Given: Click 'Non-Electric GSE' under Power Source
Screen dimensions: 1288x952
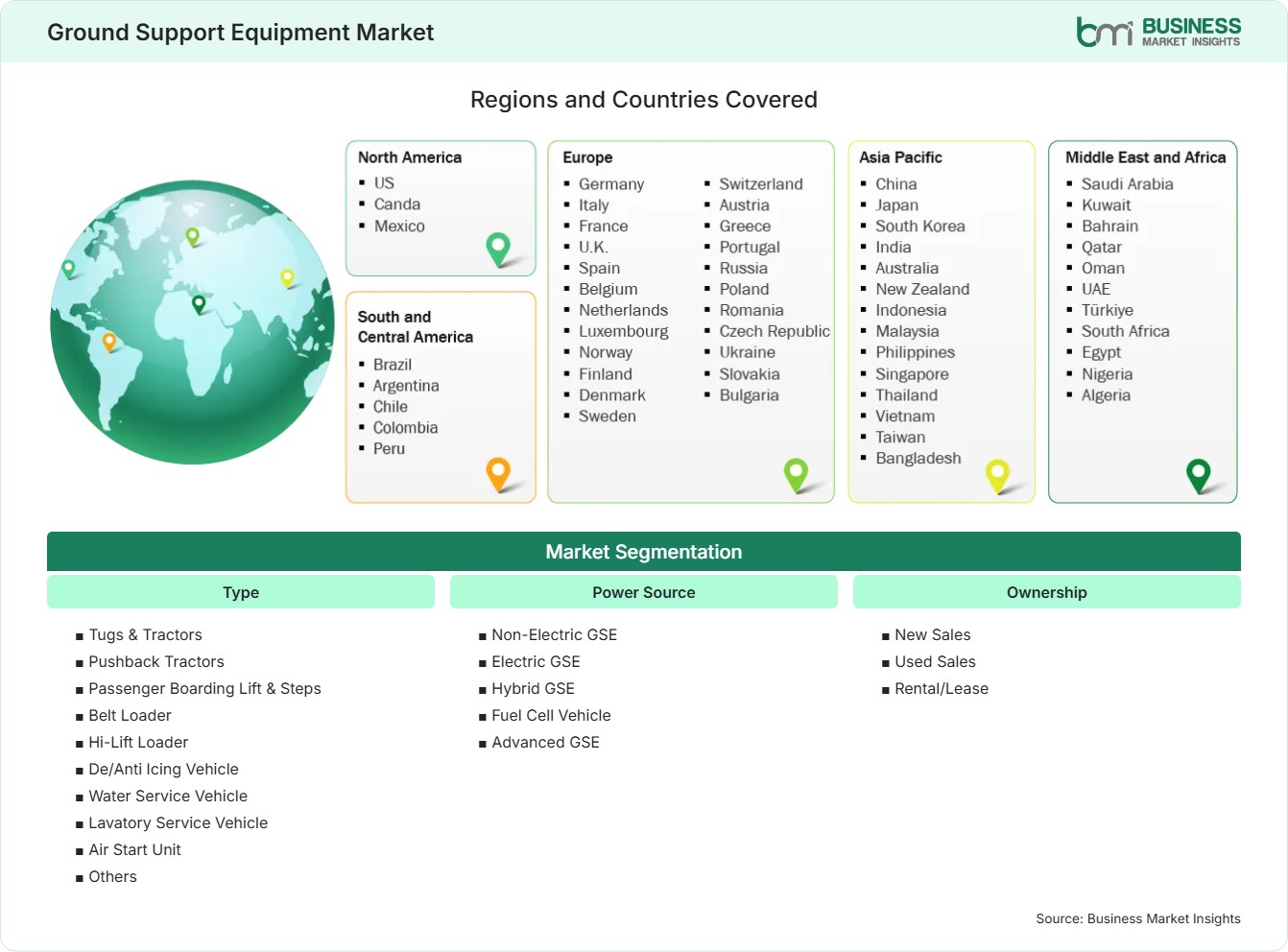Looking at the screenshot, I should tap(554, 635).
